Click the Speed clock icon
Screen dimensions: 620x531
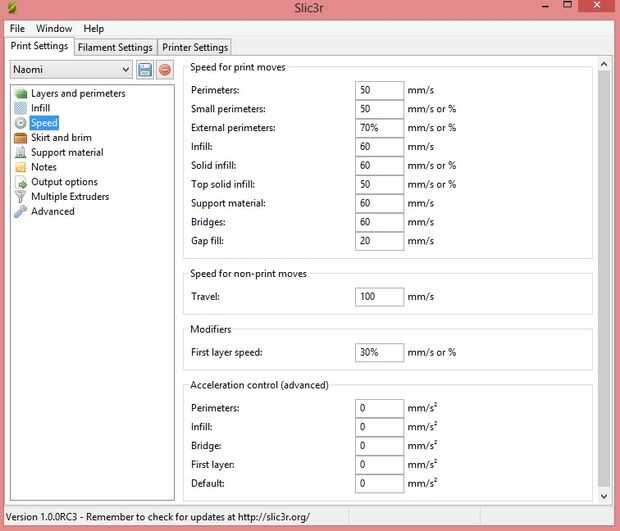21,123
